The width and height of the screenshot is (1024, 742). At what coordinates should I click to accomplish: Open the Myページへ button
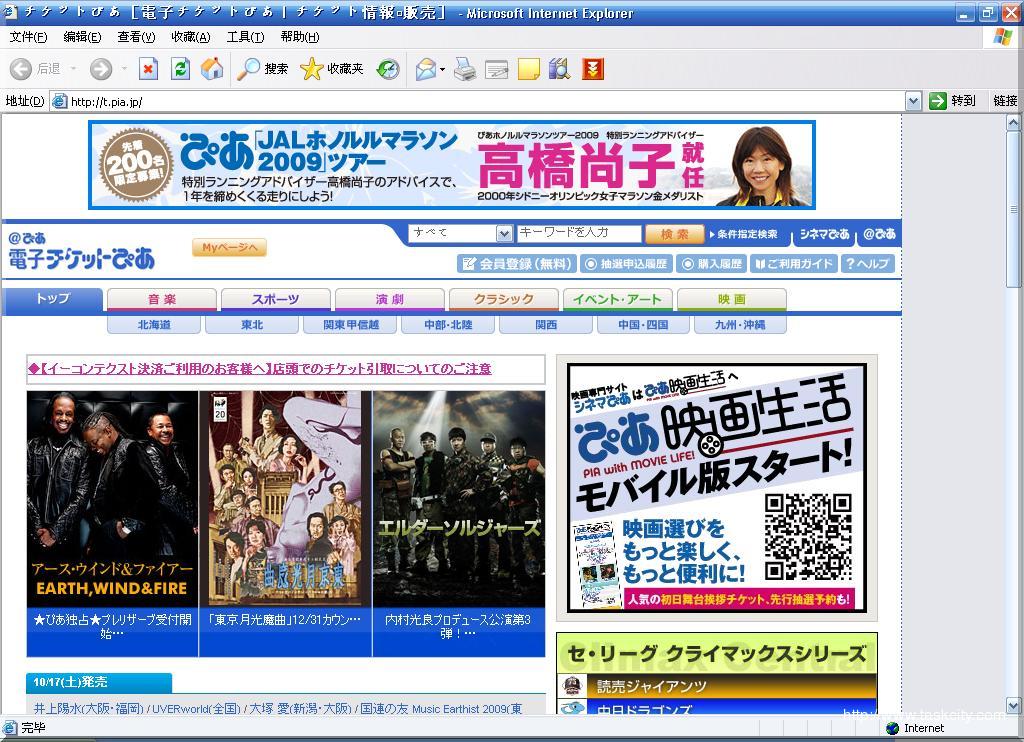[x=229, y=248]
